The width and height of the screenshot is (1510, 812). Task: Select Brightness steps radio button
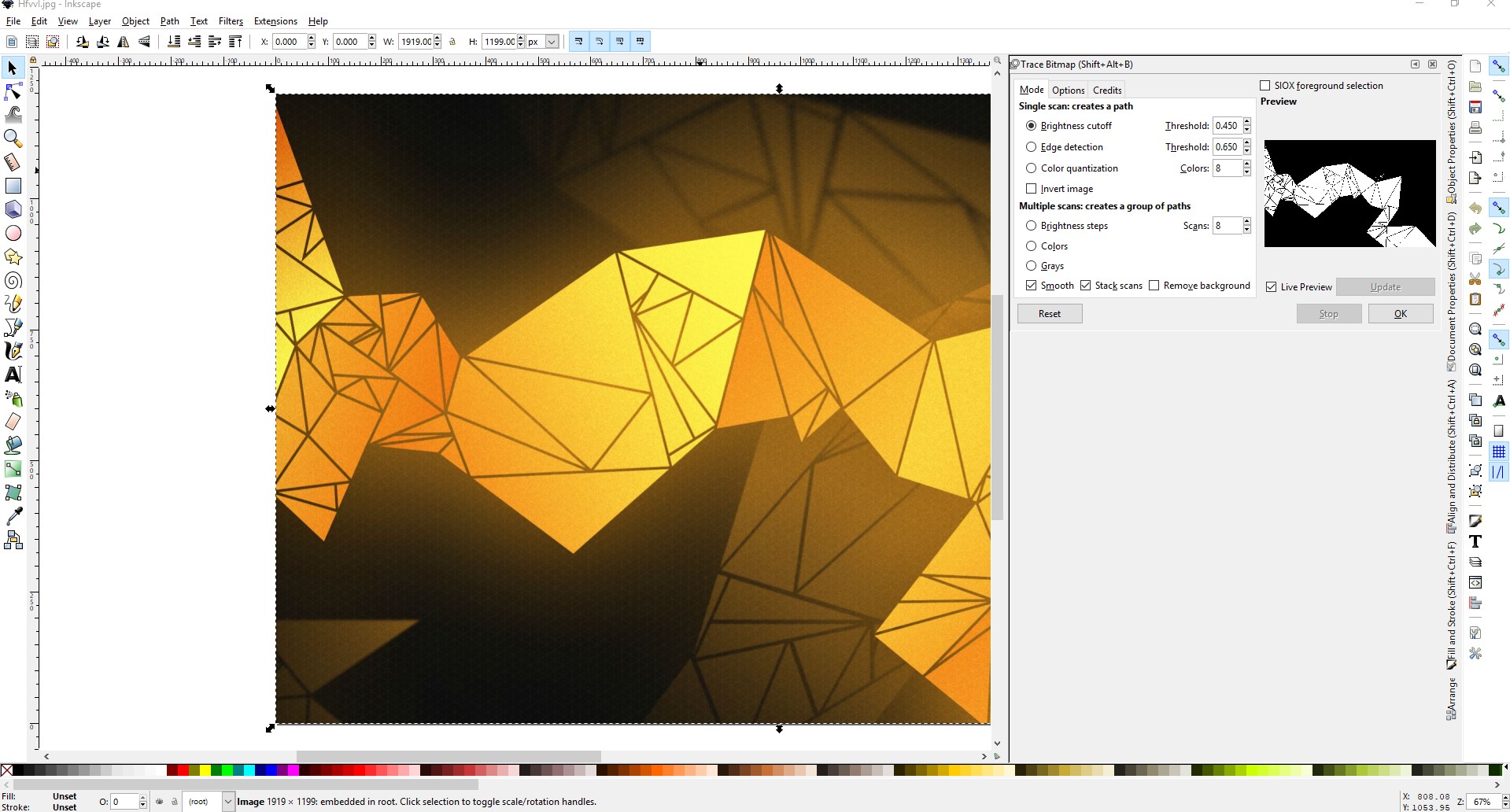tap(1031, 226)
